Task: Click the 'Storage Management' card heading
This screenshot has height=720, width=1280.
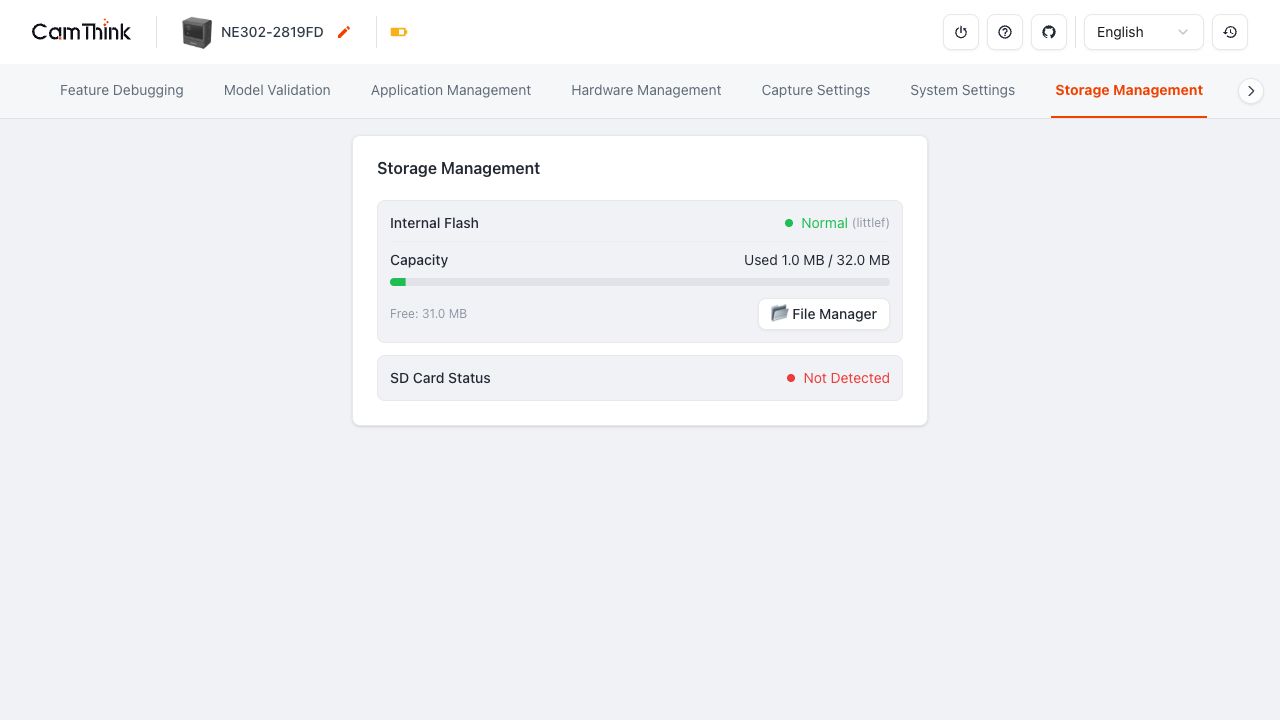Action: 458,168
